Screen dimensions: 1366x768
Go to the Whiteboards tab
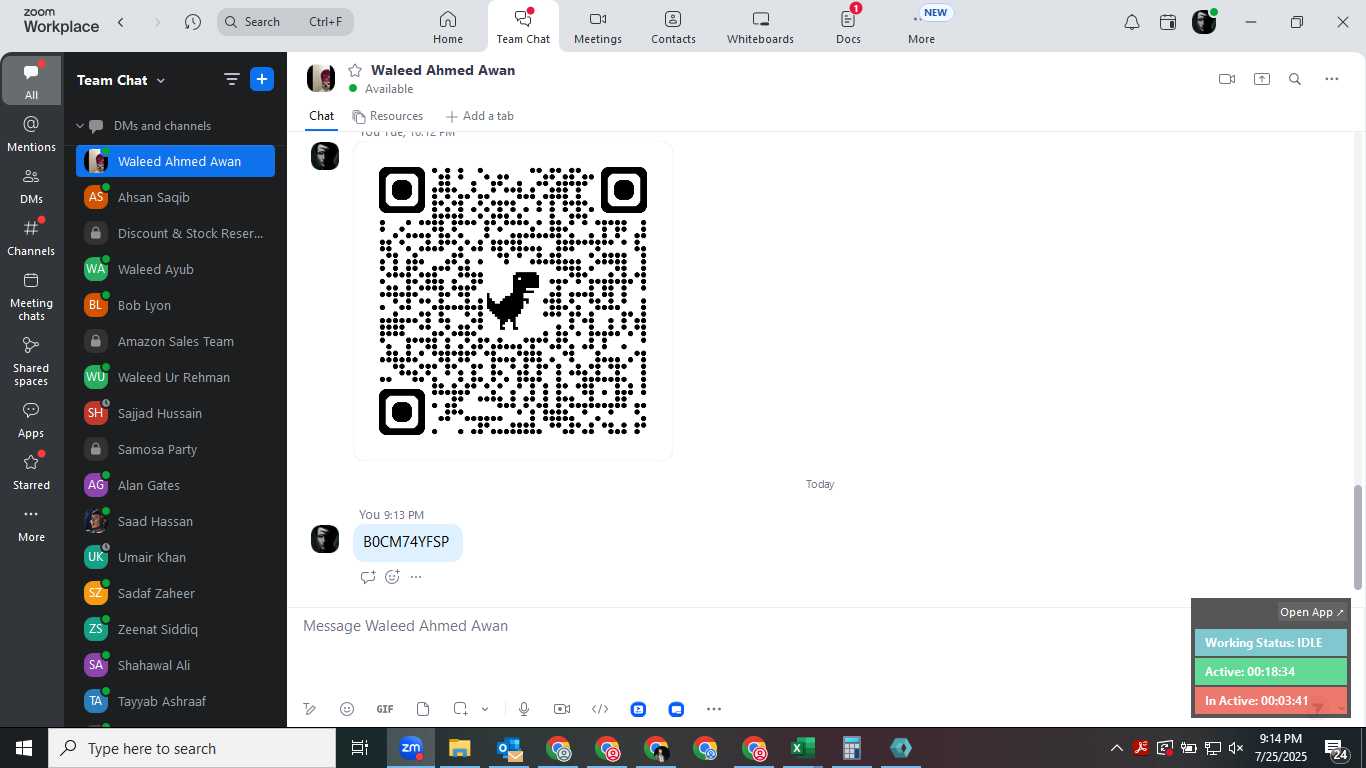click(760, 27)
